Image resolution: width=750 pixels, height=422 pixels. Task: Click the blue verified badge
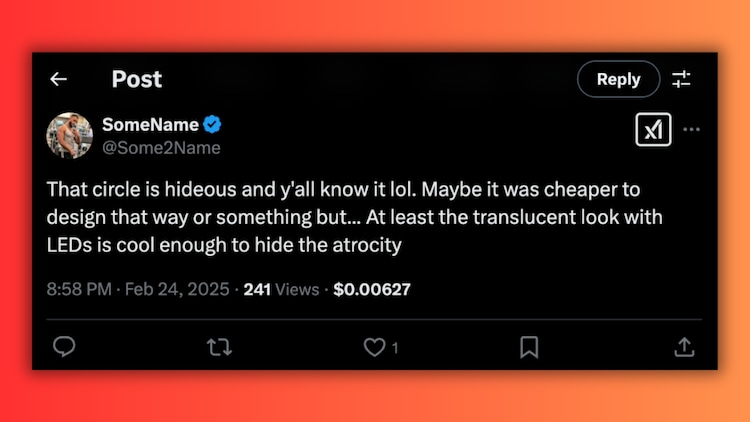tap(213, 125)
